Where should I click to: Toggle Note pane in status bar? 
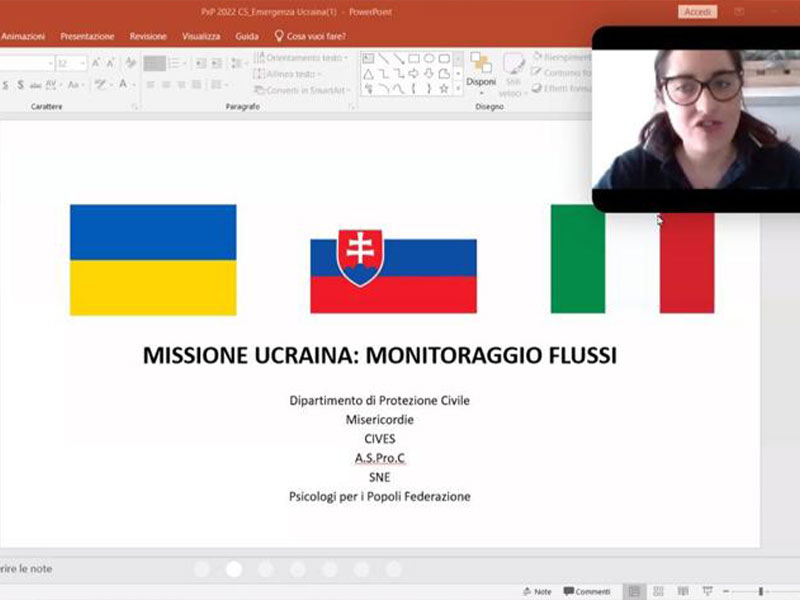[x=537, y=591]
